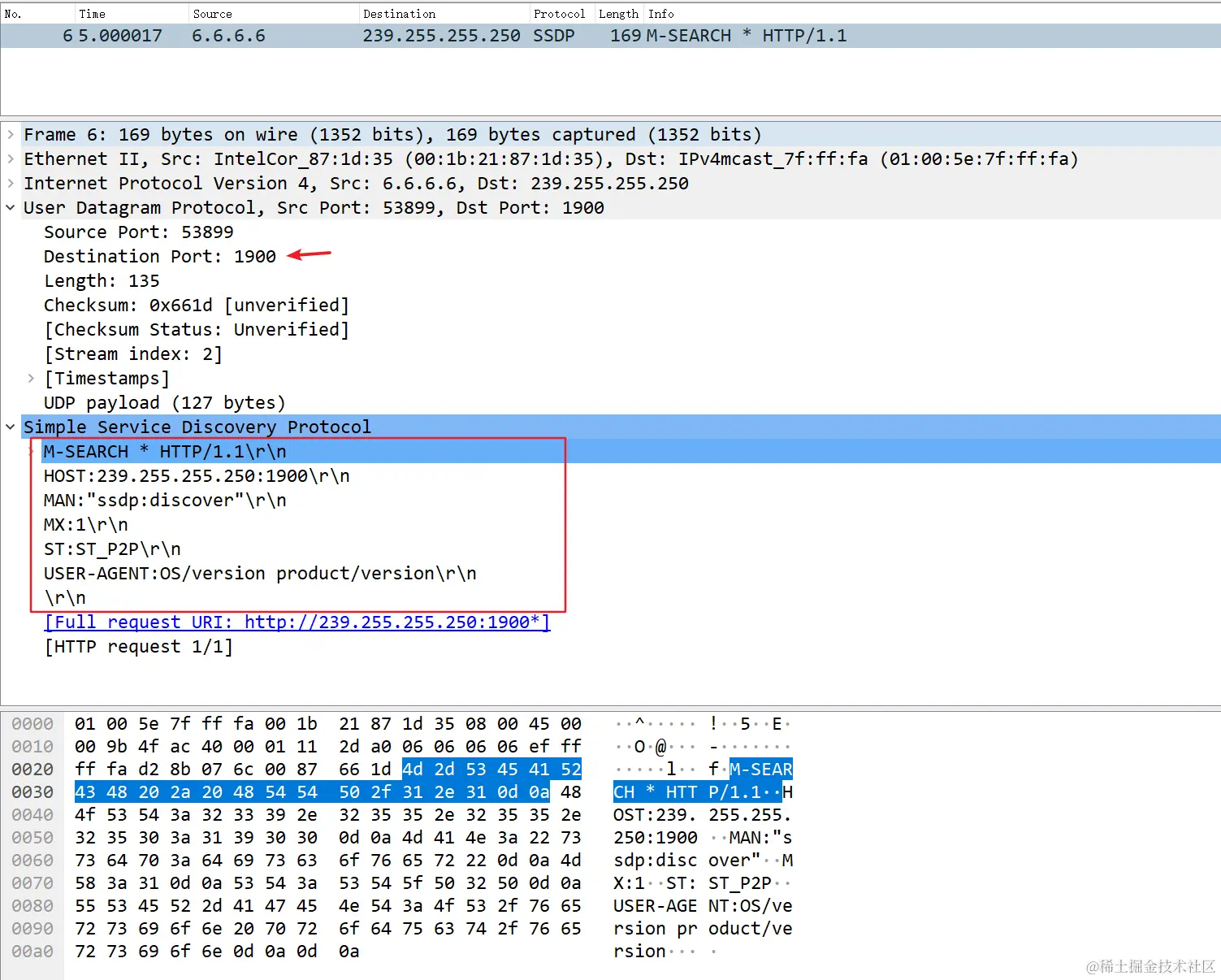Click hex row 0040 bytes

tap(328, 815)
